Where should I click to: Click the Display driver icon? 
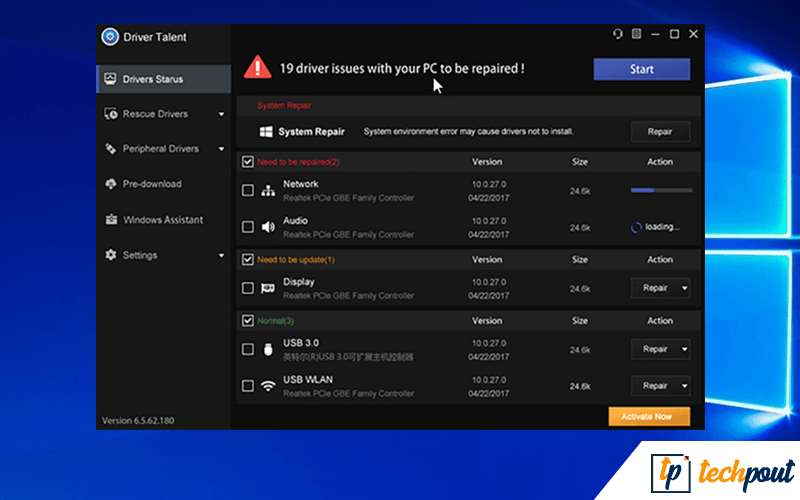(268, 288)
